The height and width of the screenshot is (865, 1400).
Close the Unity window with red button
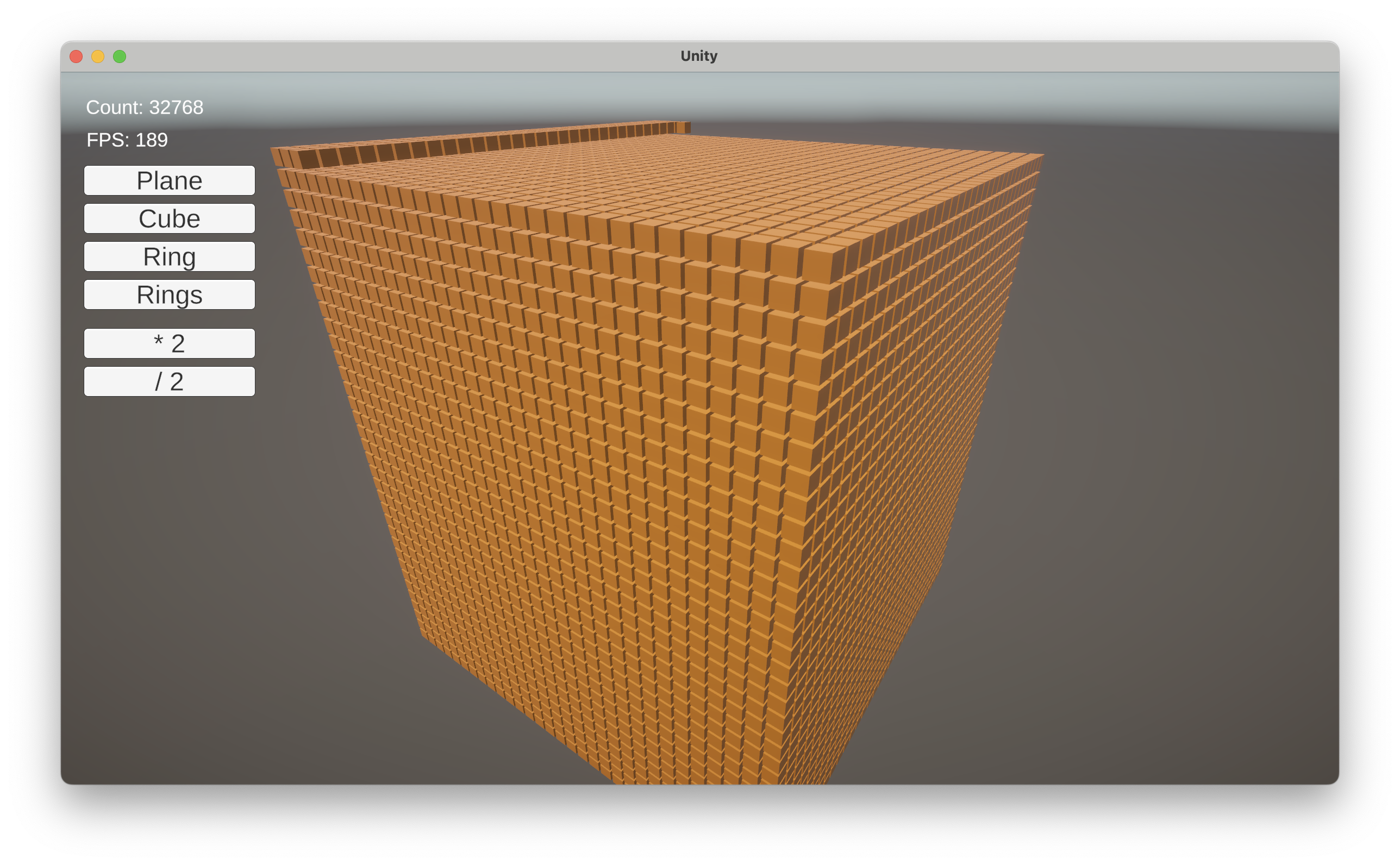point(76,56)
